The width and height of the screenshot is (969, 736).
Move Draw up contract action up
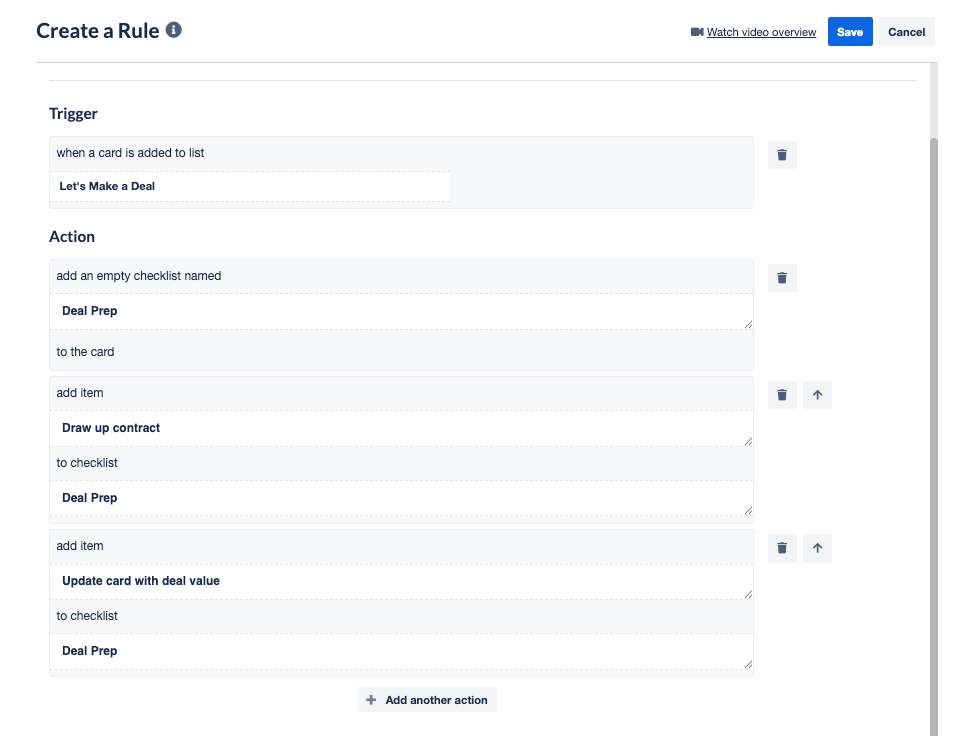point(817,395)
